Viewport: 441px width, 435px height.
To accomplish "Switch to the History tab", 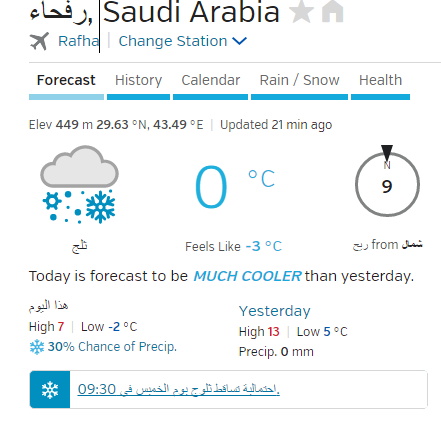I will pyautogui.click(x=139, y=80).
